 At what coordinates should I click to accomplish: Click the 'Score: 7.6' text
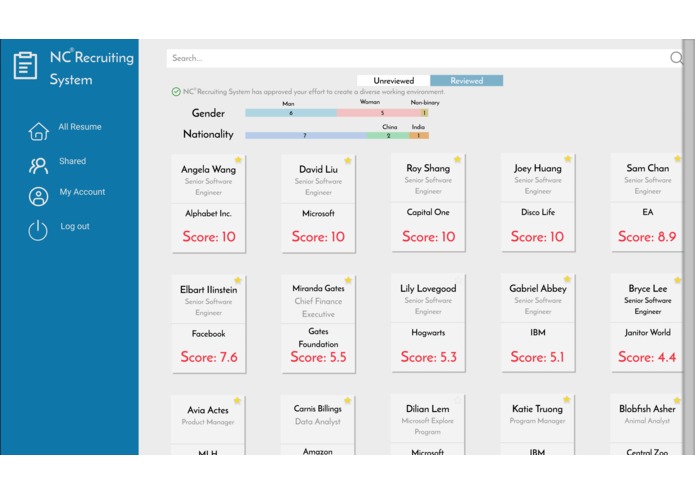(209, 357)
